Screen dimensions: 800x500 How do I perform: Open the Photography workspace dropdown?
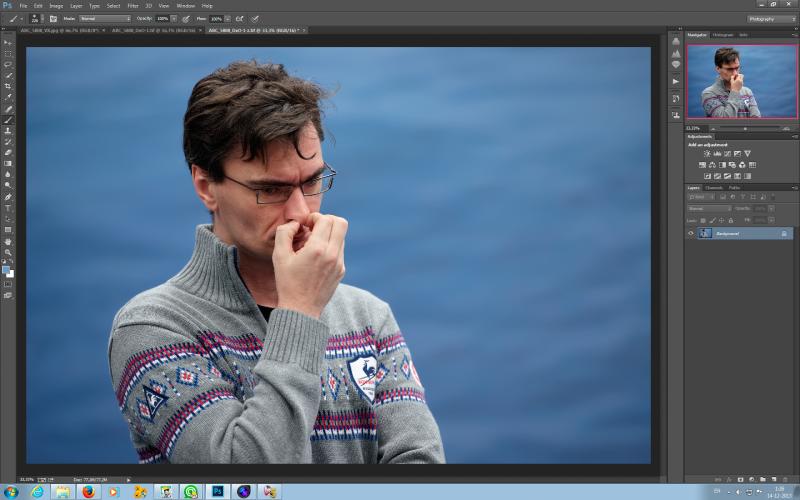click(771, 19)
